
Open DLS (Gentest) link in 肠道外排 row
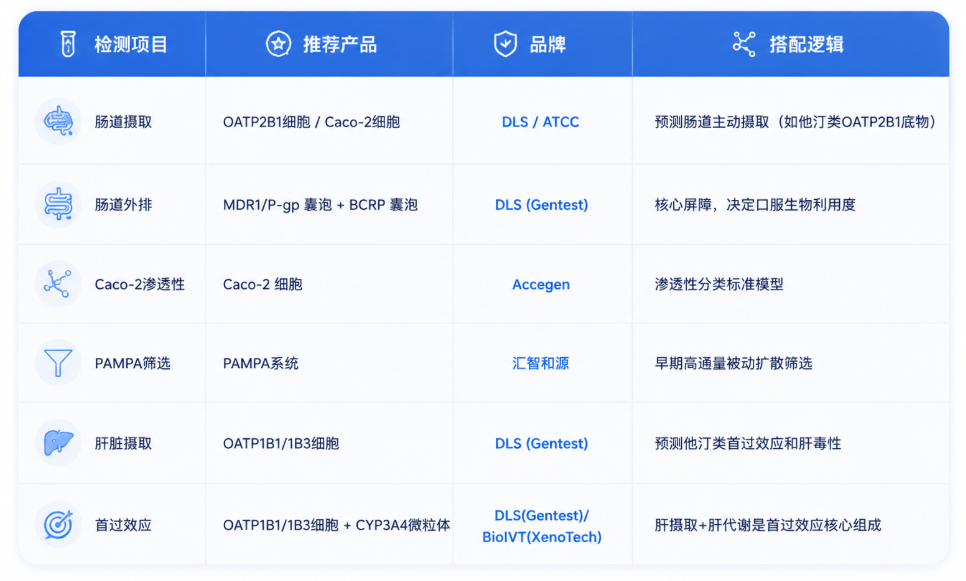542,205
